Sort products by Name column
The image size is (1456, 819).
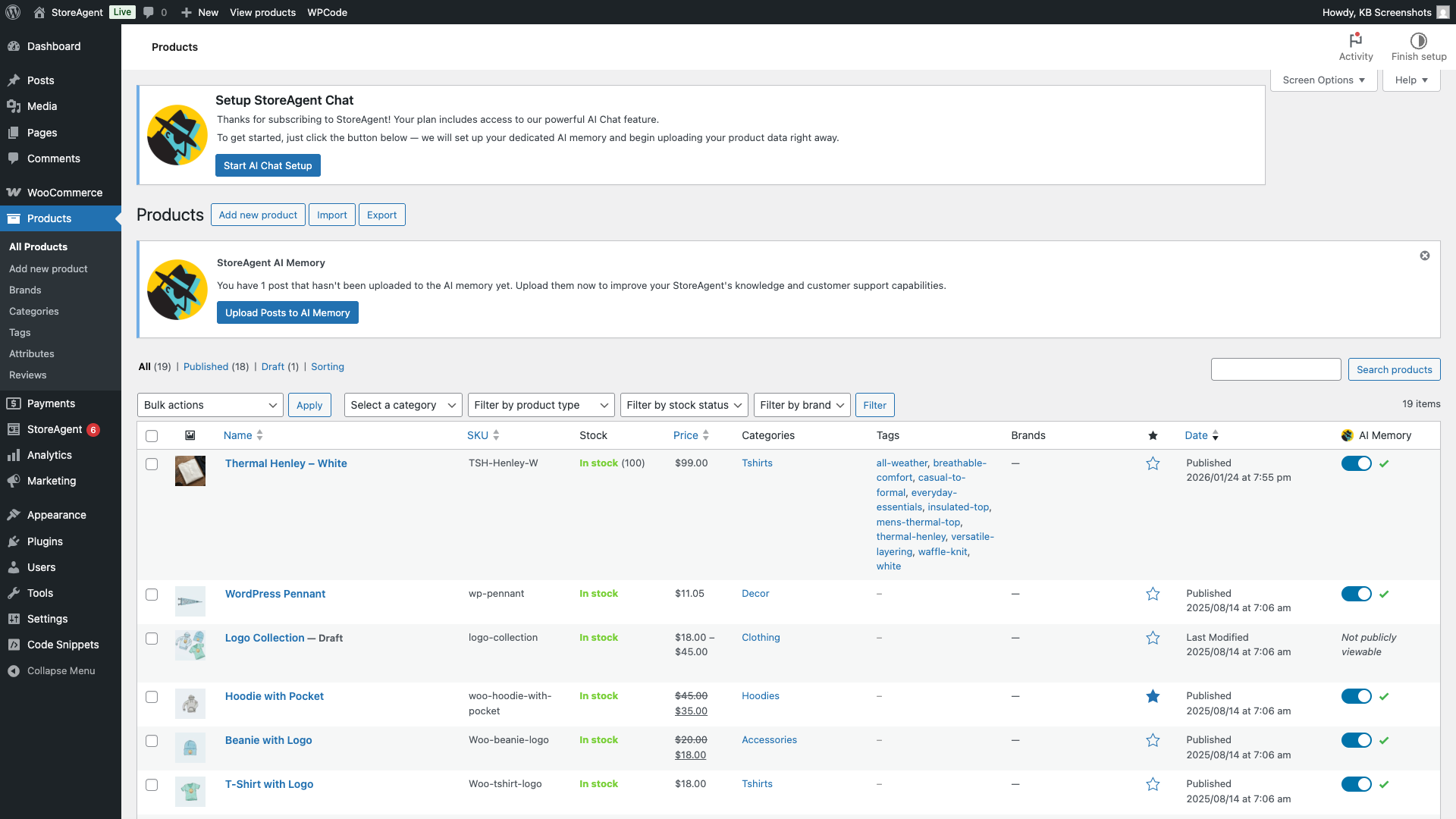pos(243,435)
